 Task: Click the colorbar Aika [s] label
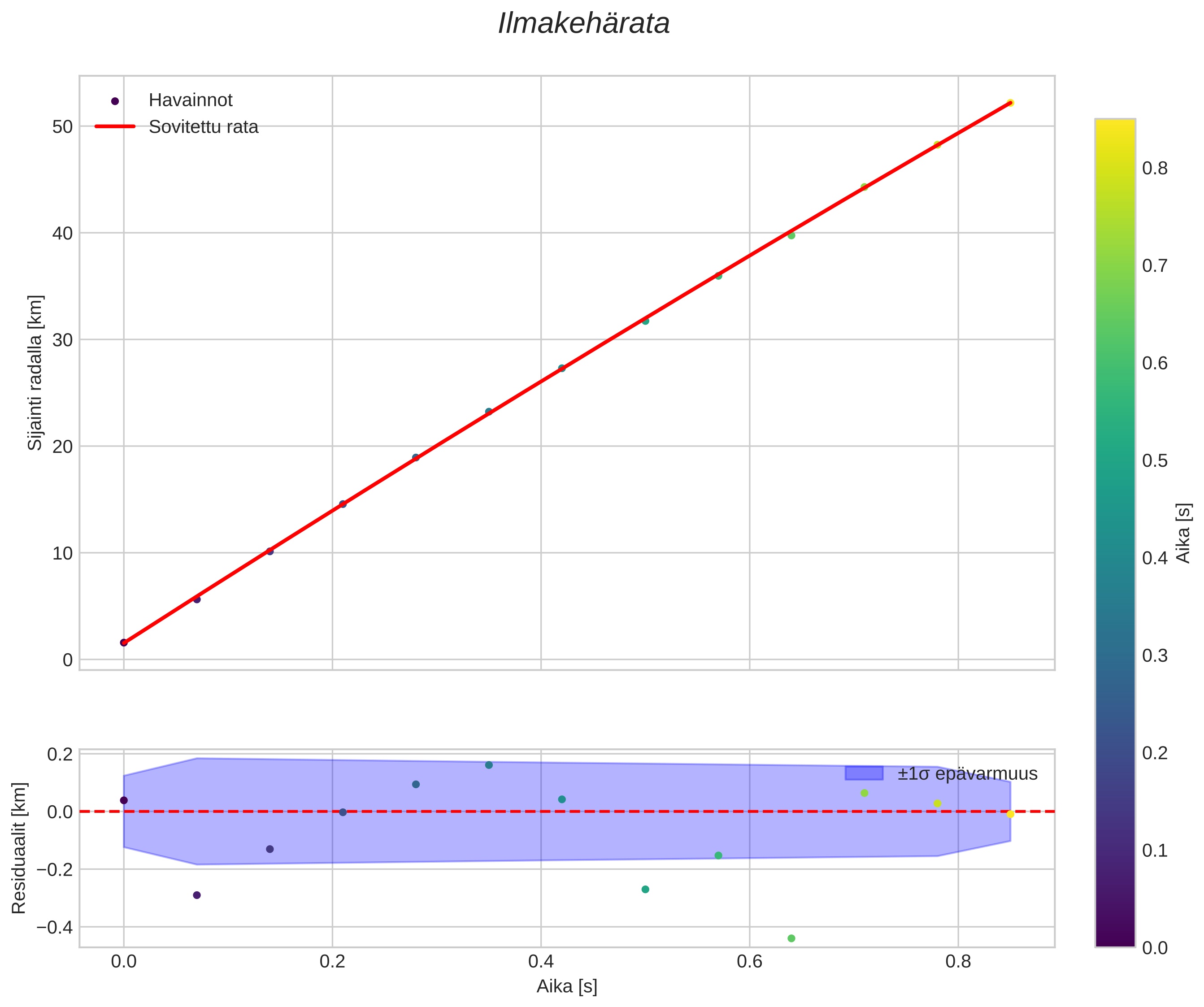tap(1183, 533)
